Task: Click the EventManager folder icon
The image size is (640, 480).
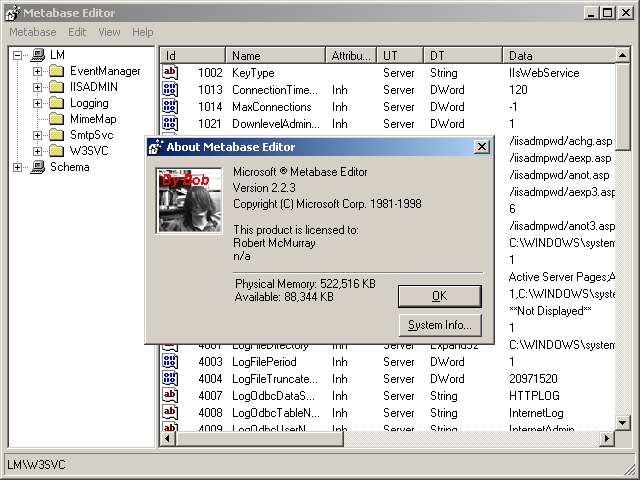Action: coord(56,71)
